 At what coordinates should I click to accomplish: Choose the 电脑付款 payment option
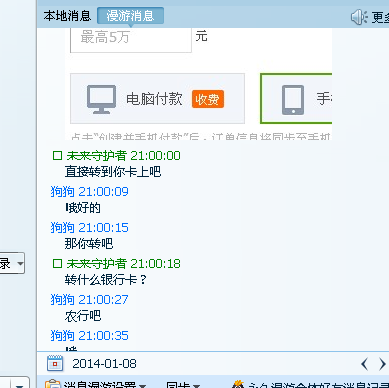tap(157, 99)
